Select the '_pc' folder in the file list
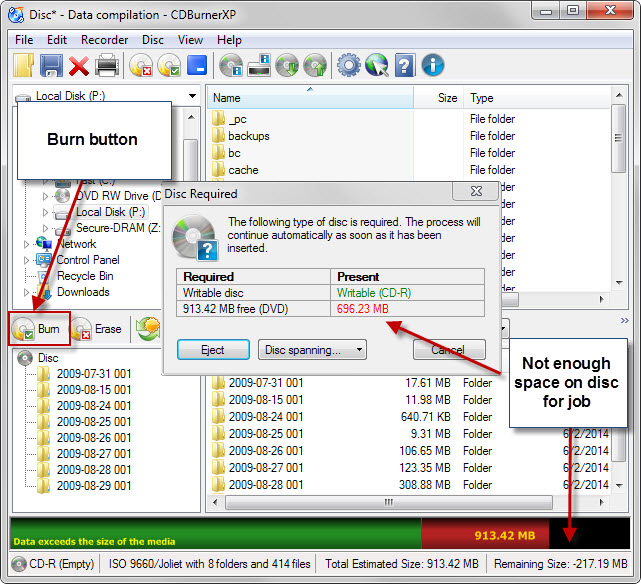The image size is (641, 584). [237, 119]
